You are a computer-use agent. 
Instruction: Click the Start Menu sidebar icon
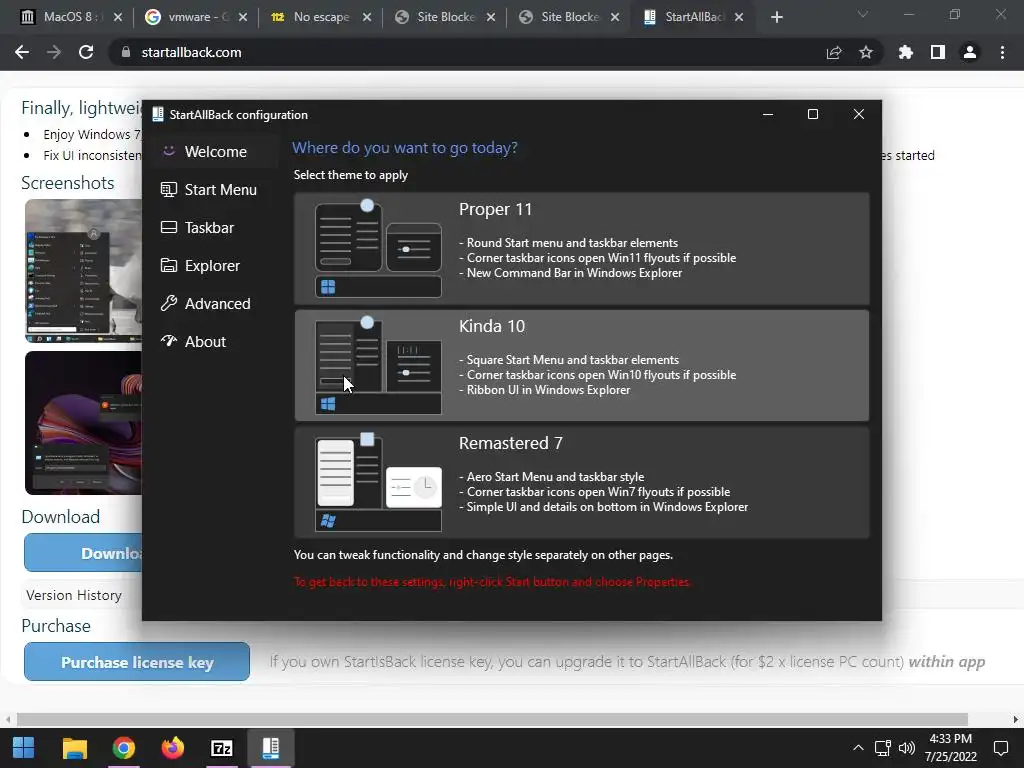(168, 189)
